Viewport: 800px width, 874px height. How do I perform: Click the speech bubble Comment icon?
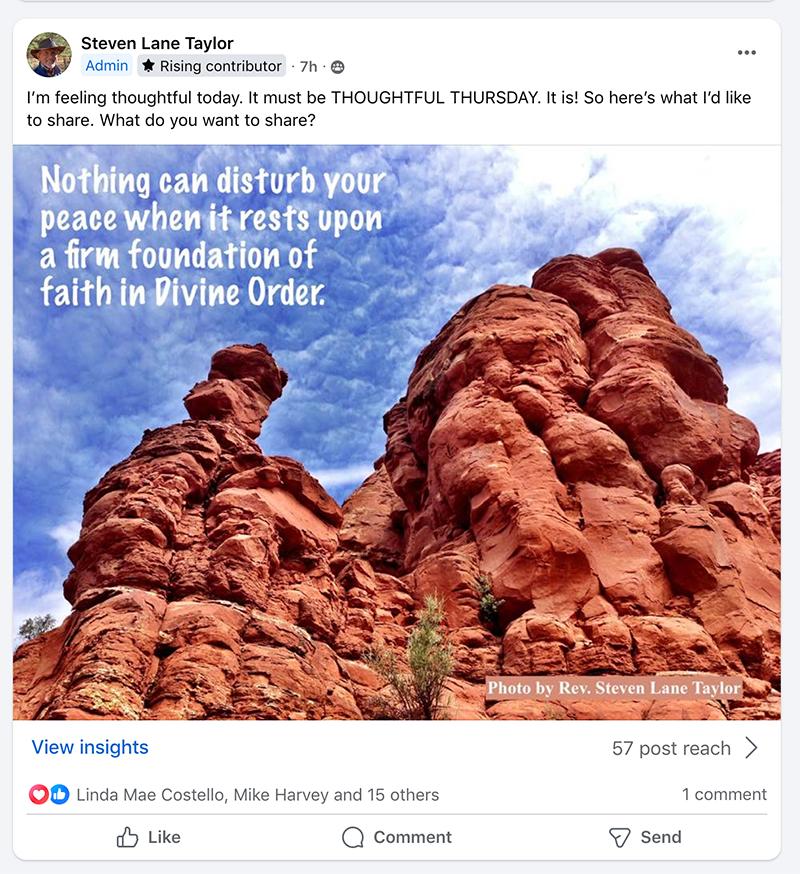point(353,837)
